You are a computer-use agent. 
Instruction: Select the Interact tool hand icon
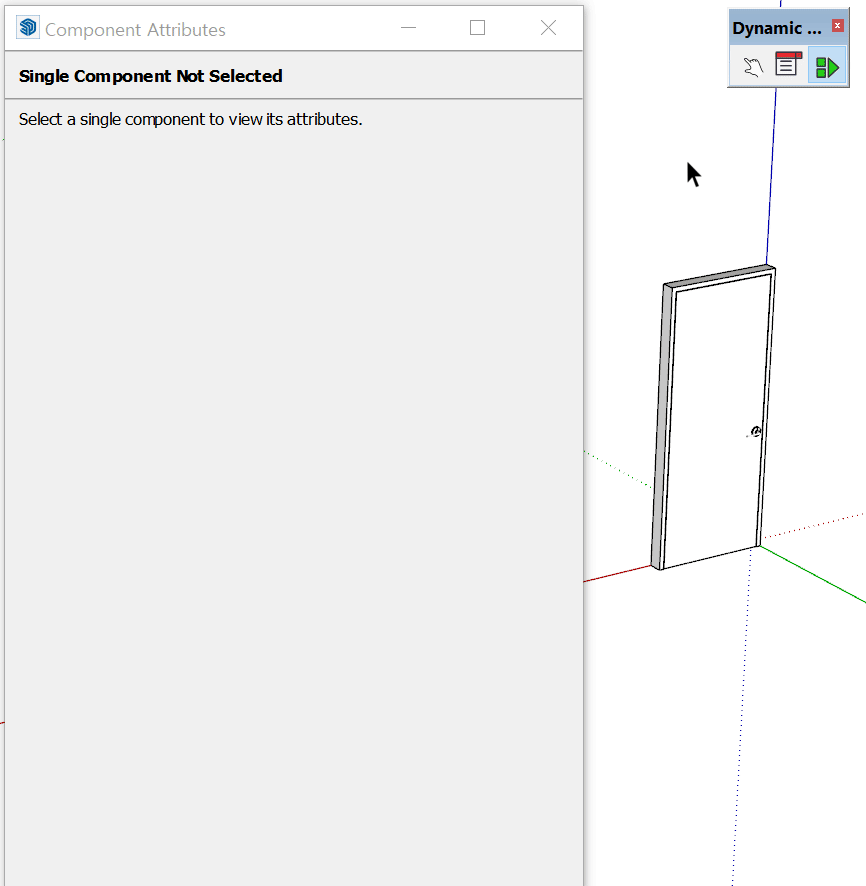[752, 67]
